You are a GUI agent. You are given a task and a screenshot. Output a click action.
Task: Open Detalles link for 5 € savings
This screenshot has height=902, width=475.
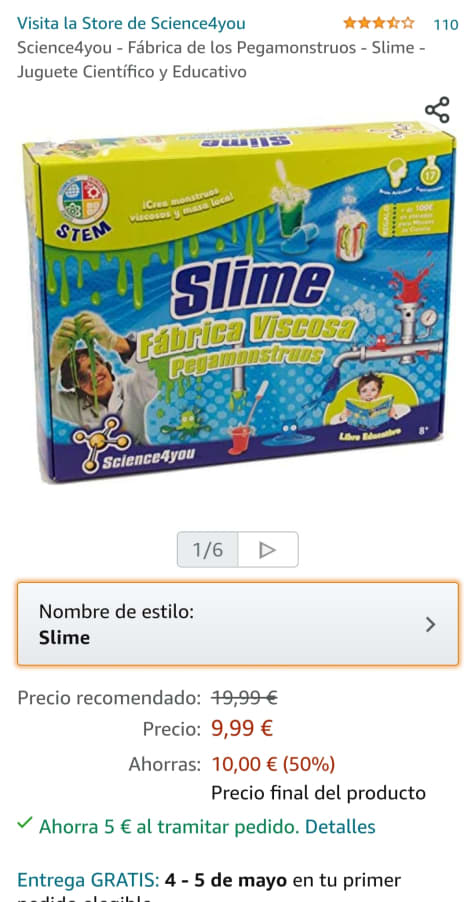[x=340, y=827]
